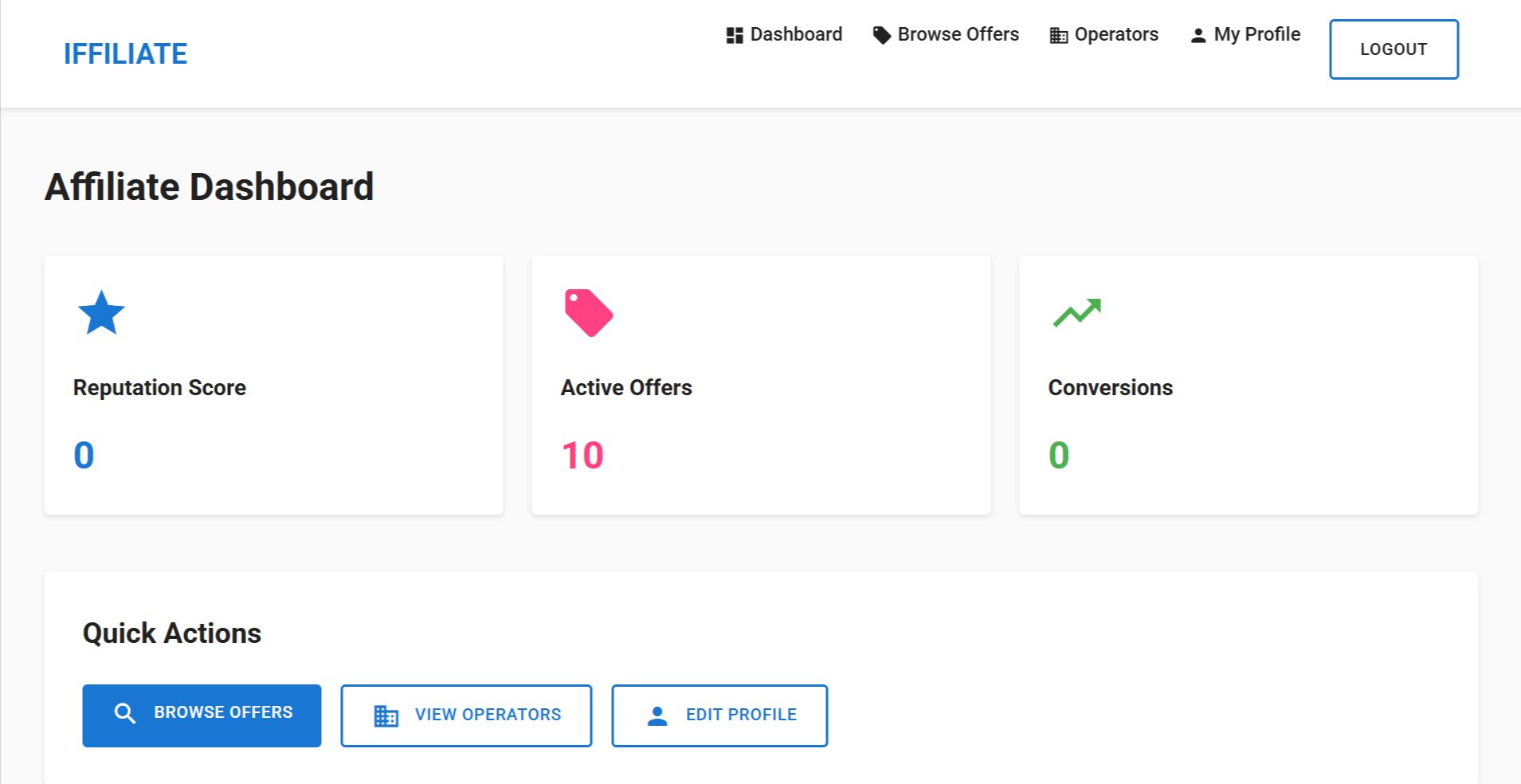
Task: Click the Conversions label
Action: [x=1110, y=388]
